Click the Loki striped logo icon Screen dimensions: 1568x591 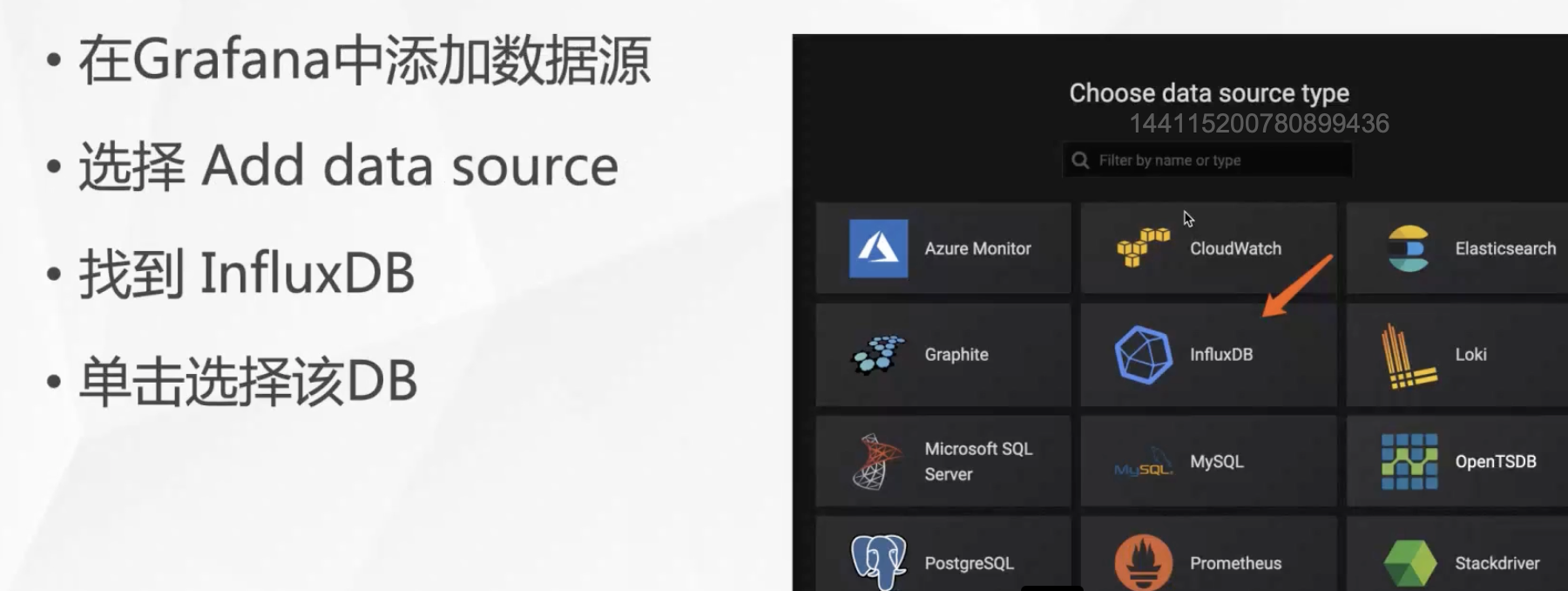pos(1409,356)
